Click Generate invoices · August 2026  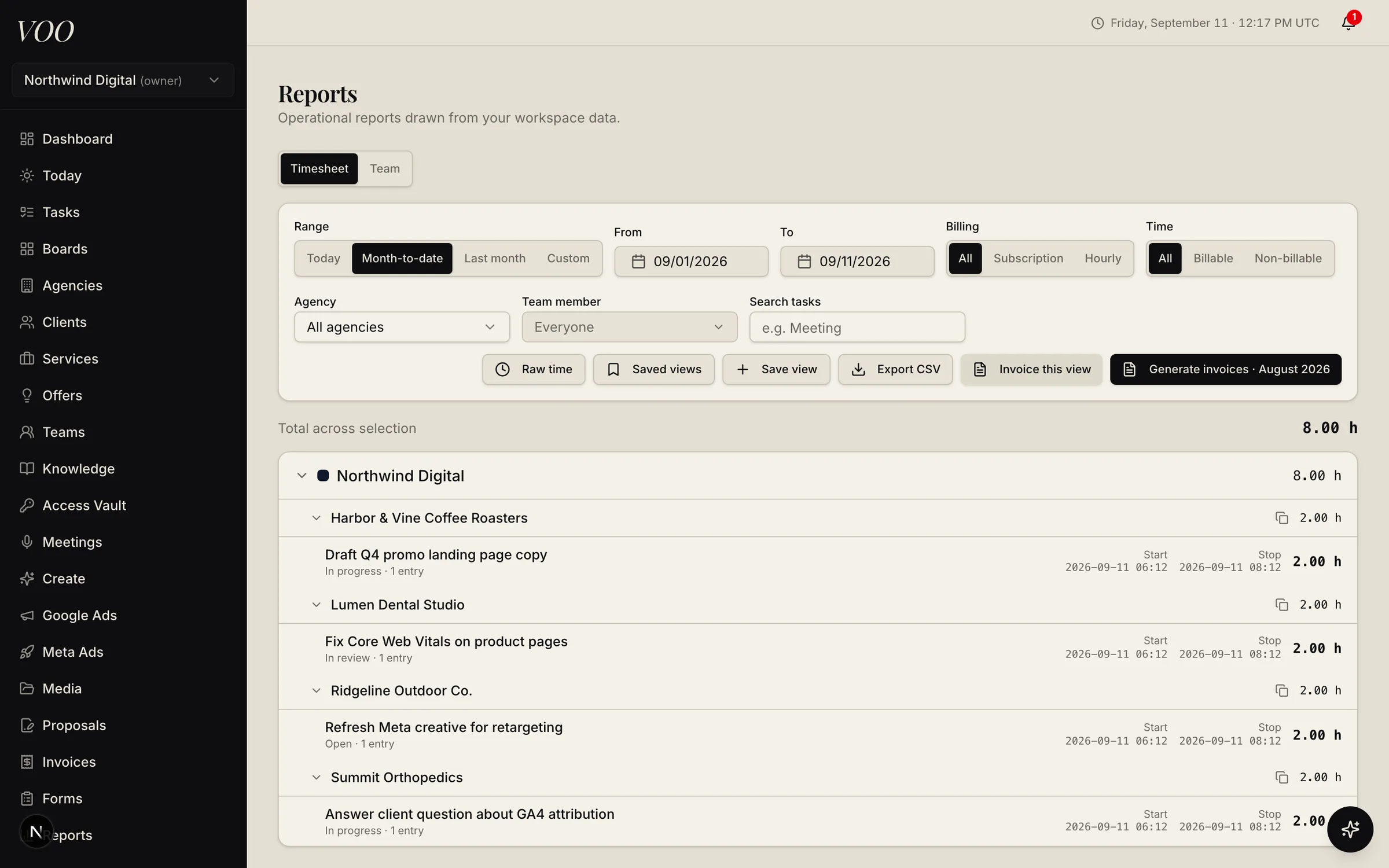(x=1225, y=369)
